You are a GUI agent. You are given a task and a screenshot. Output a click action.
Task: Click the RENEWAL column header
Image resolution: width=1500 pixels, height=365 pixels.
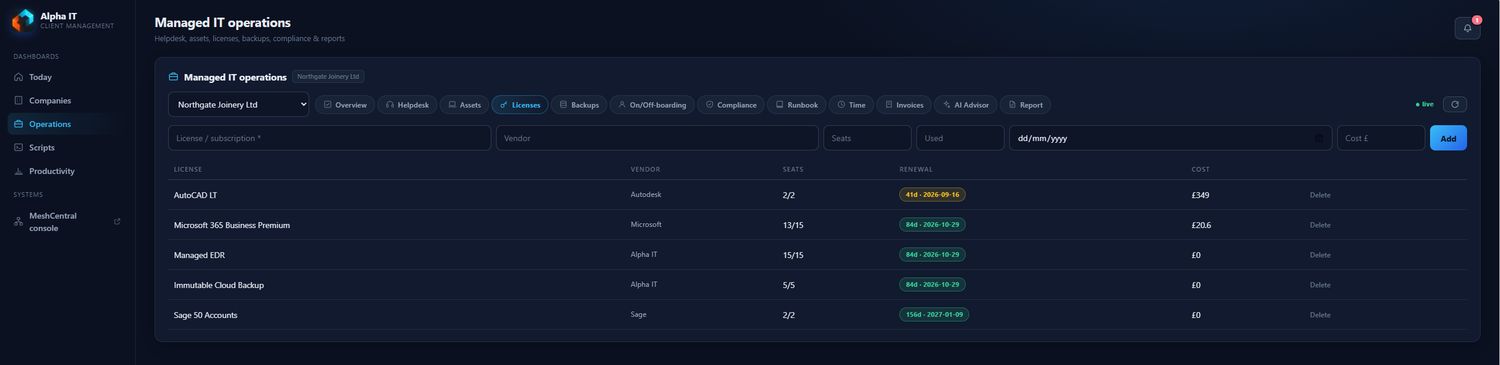[916, 169]
